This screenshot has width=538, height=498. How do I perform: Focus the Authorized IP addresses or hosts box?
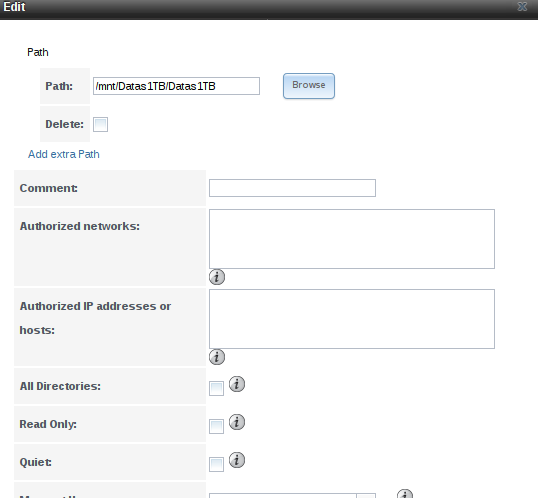tap(352, 319)
